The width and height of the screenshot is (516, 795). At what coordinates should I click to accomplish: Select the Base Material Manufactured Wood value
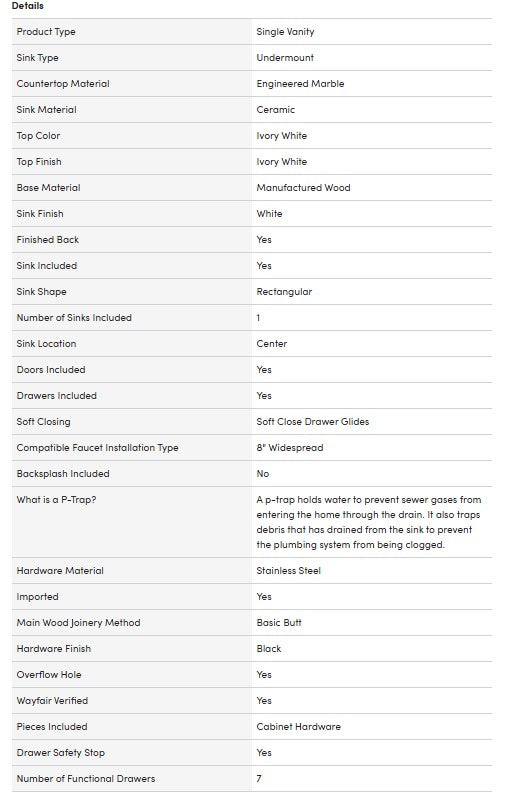pos(303,188)
